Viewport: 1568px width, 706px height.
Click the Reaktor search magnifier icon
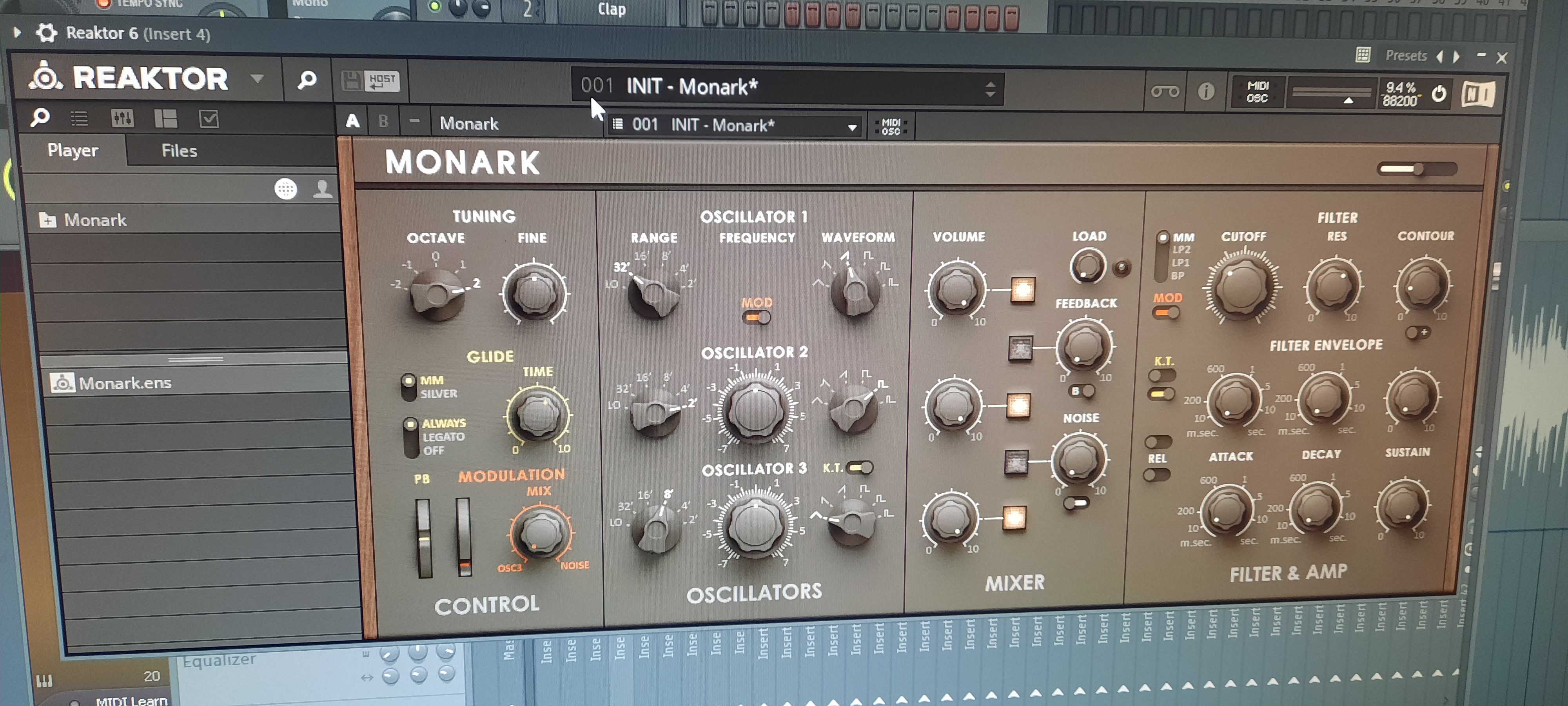click(307, 80)
